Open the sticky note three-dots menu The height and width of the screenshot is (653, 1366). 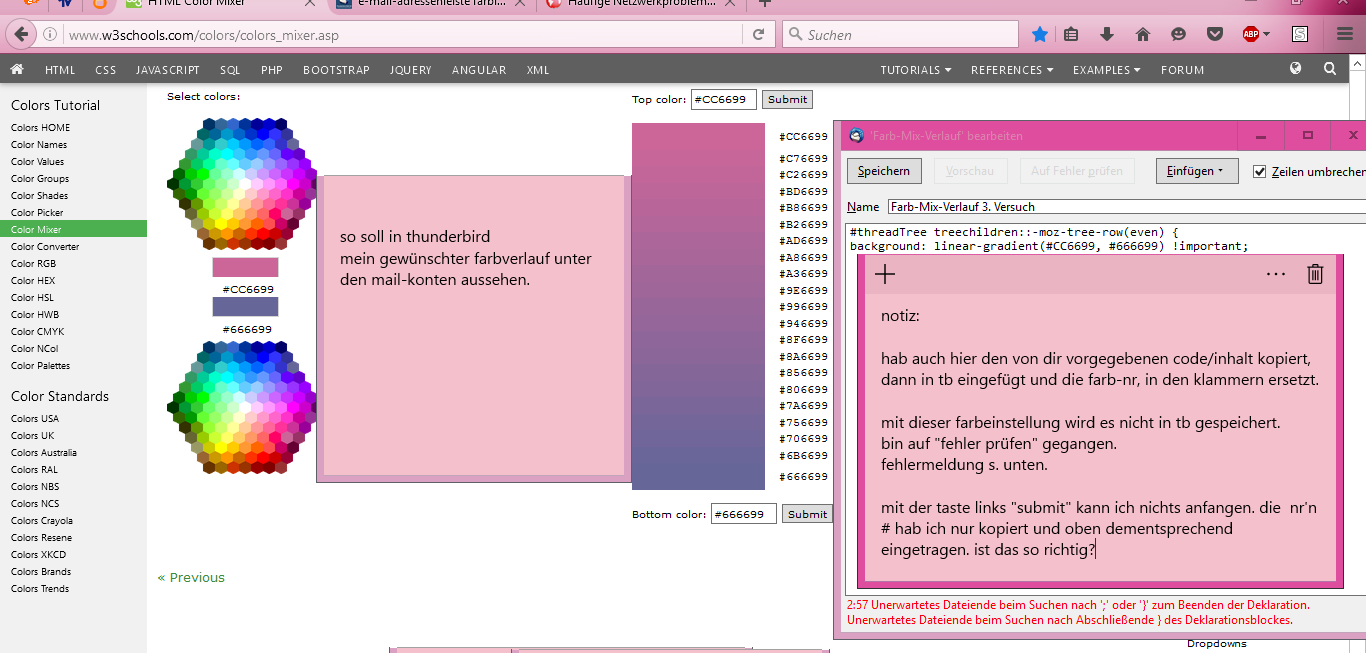[x=1276, y=274]
